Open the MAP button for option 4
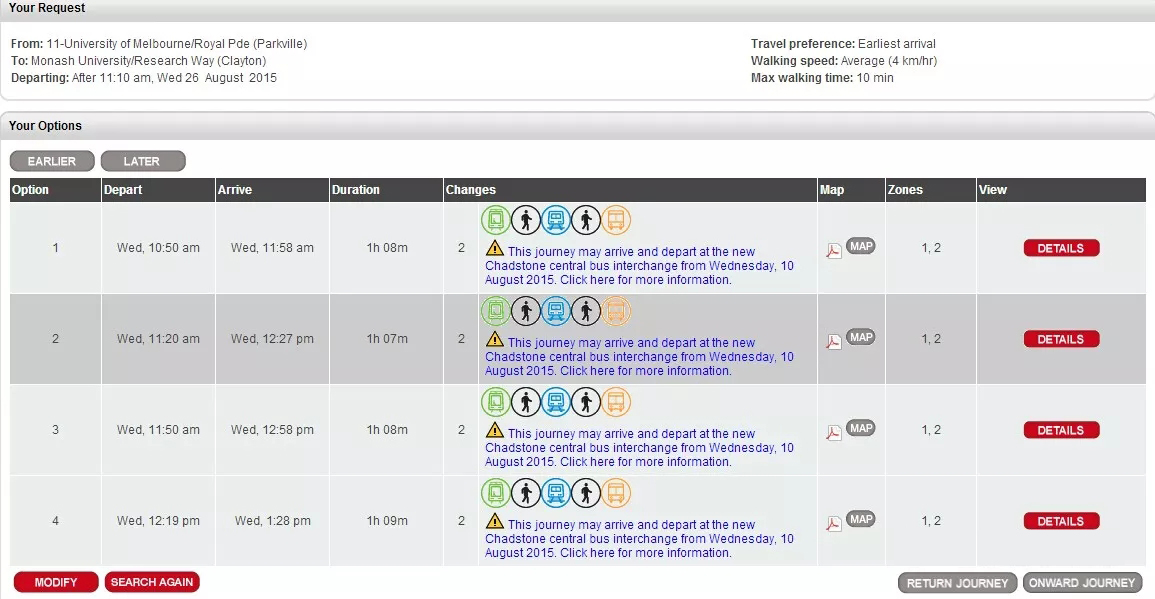Screen dimensions: 1155x599 click(x=861, y=519)
